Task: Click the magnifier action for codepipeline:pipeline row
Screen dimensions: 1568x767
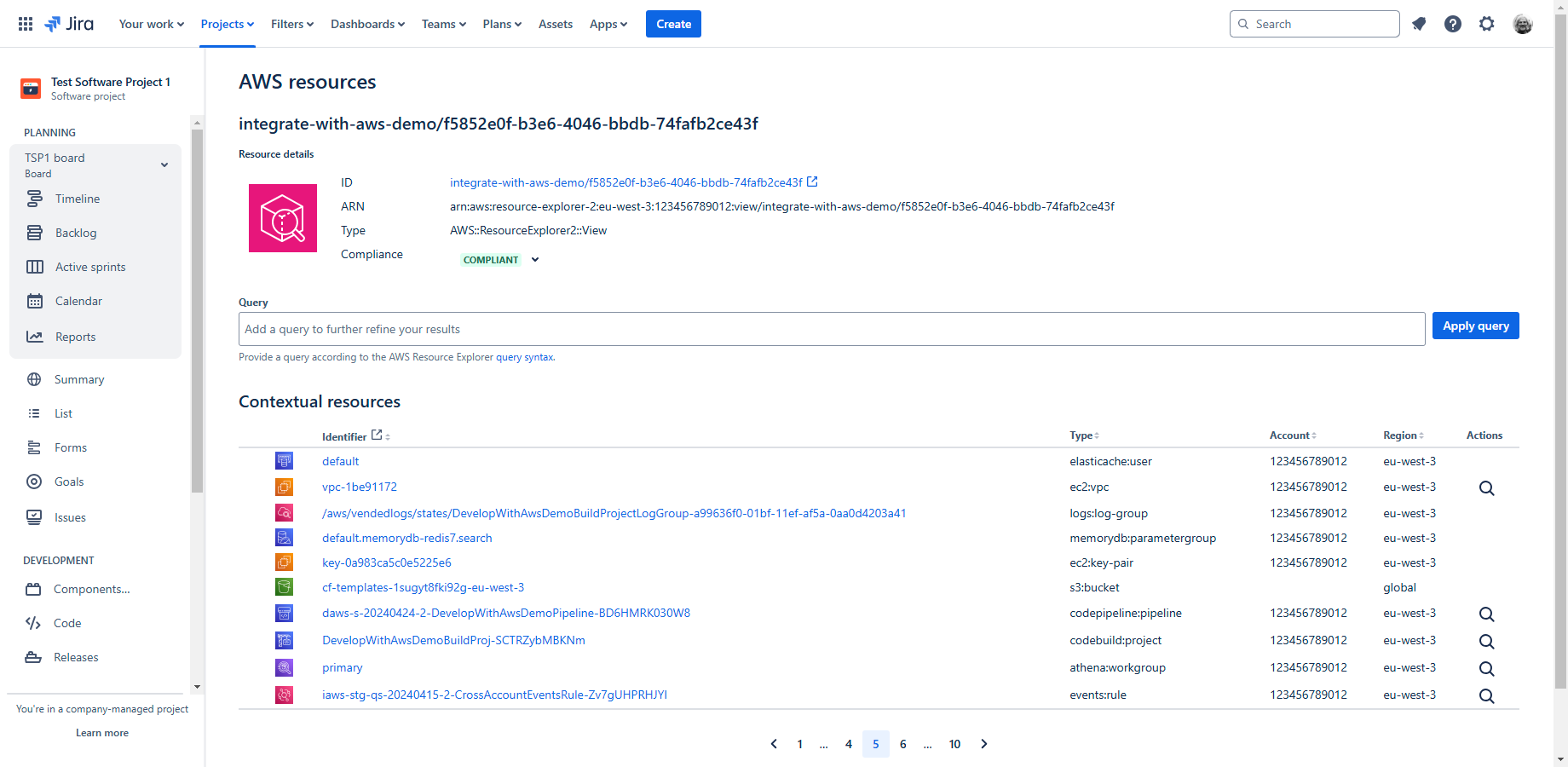Action: pyautogui.click(x=1487, y=614)
